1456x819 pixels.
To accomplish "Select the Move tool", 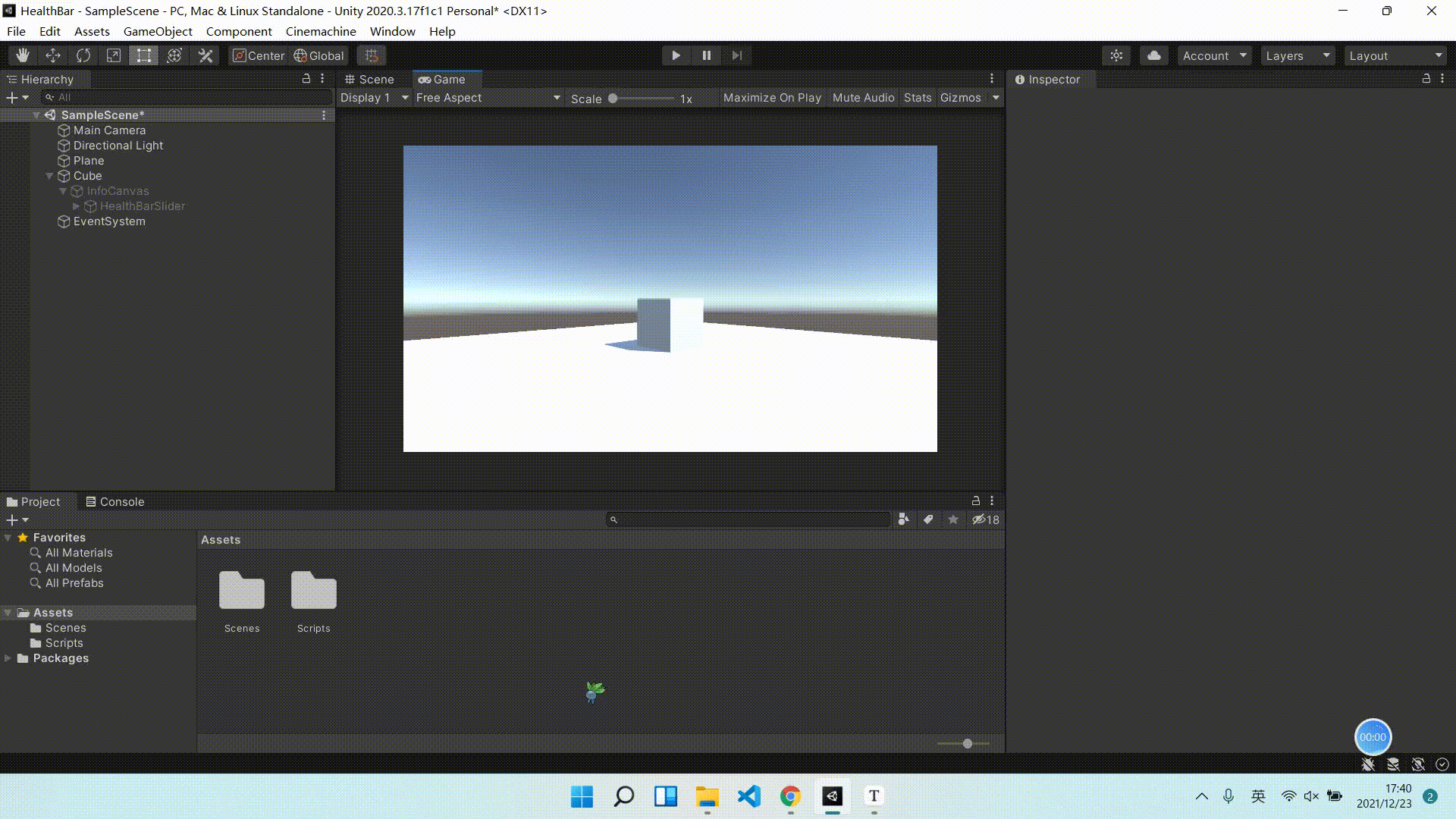I will coord(53,55).
